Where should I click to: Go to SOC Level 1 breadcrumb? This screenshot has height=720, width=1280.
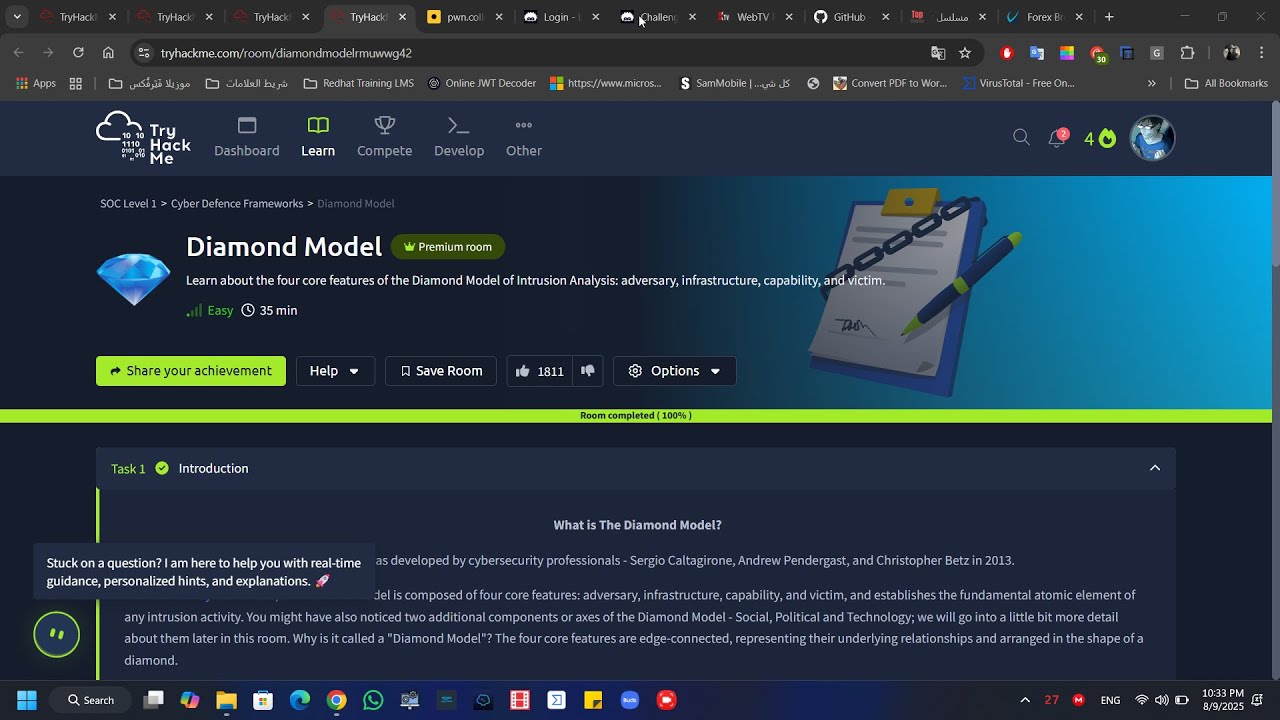128,204
